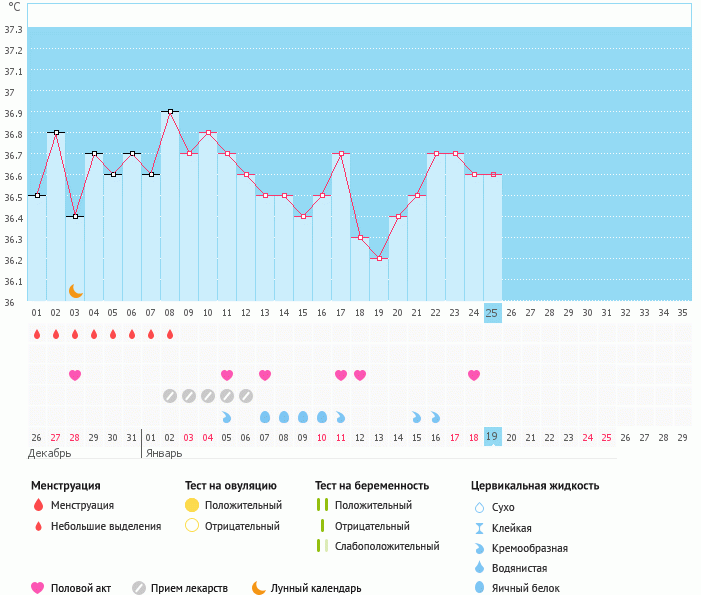Click the medication icon on cycle day 08
Viewport: 701px width, 595px height.
[170, 396]
